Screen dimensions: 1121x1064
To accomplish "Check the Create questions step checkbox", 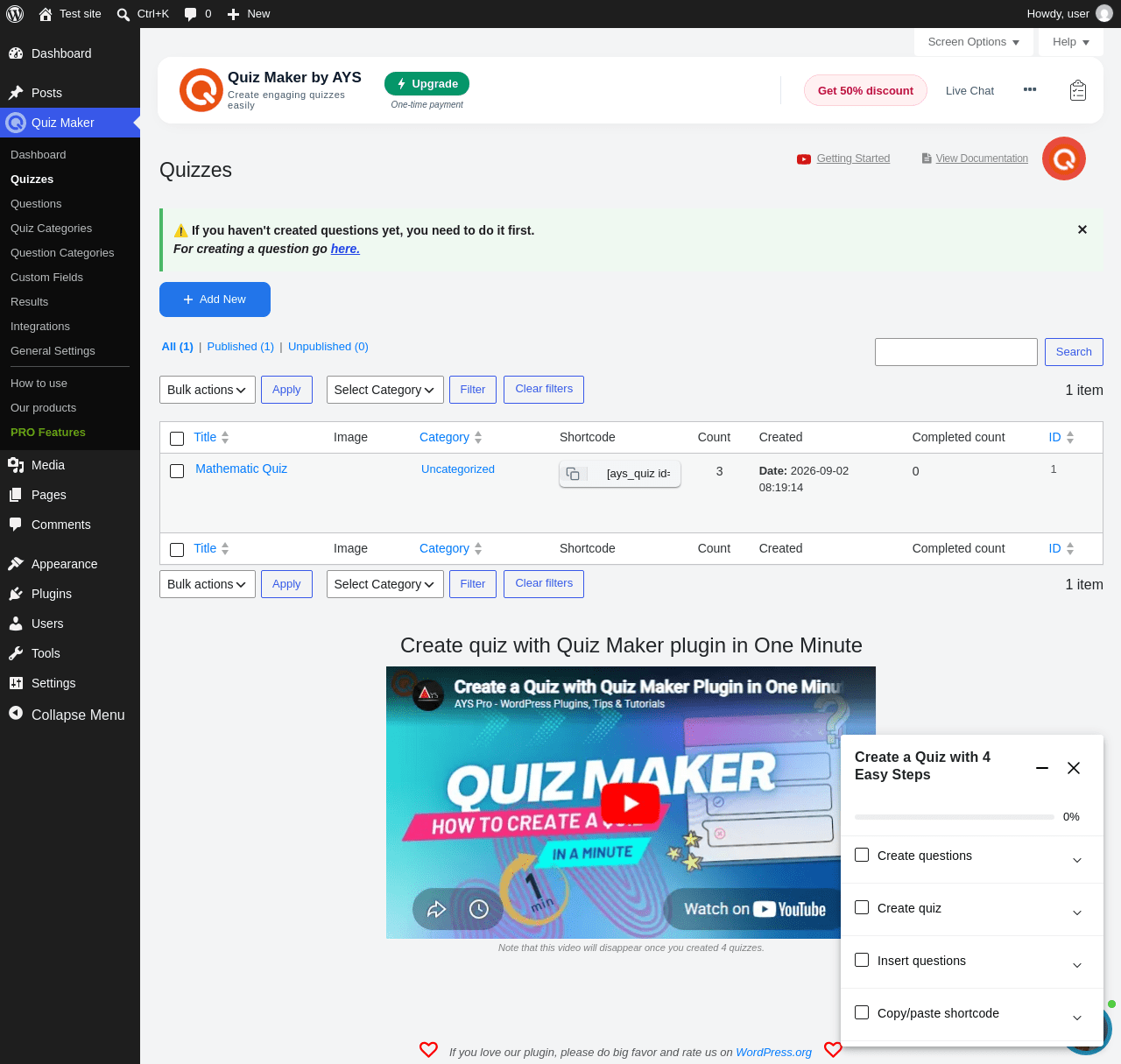I will coord(862,855).
